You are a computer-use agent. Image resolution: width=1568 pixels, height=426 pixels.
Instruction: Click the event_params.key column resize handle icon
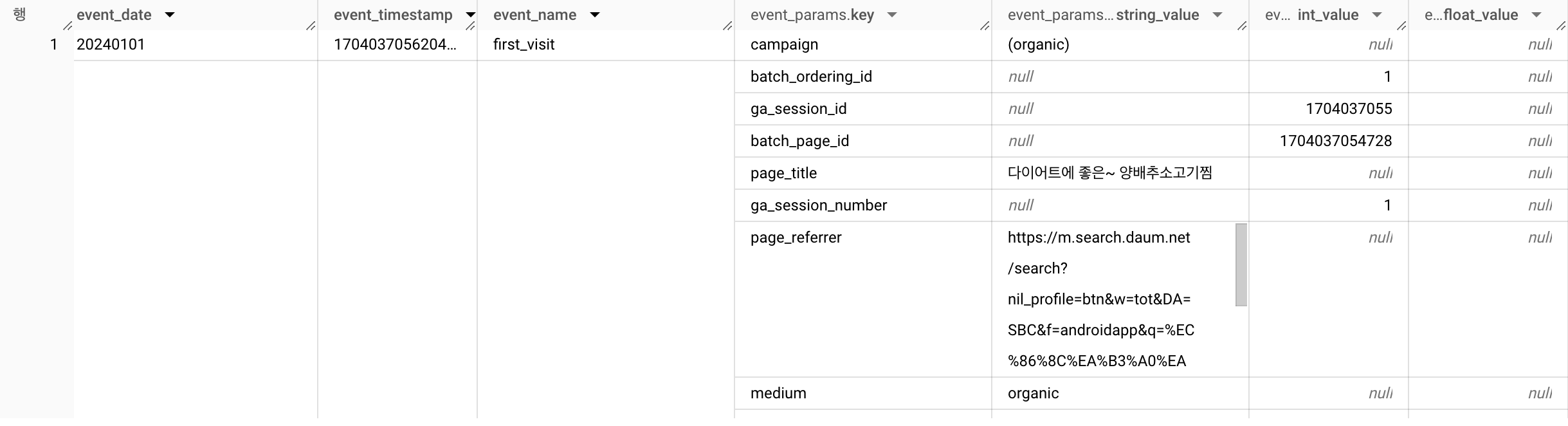(x=985, y=26)
